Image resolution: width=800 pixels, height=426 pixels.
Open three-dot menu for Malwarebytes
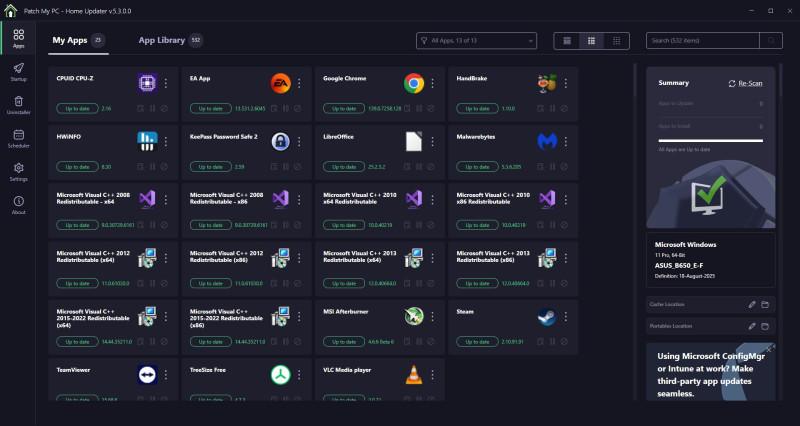point(566,141)
